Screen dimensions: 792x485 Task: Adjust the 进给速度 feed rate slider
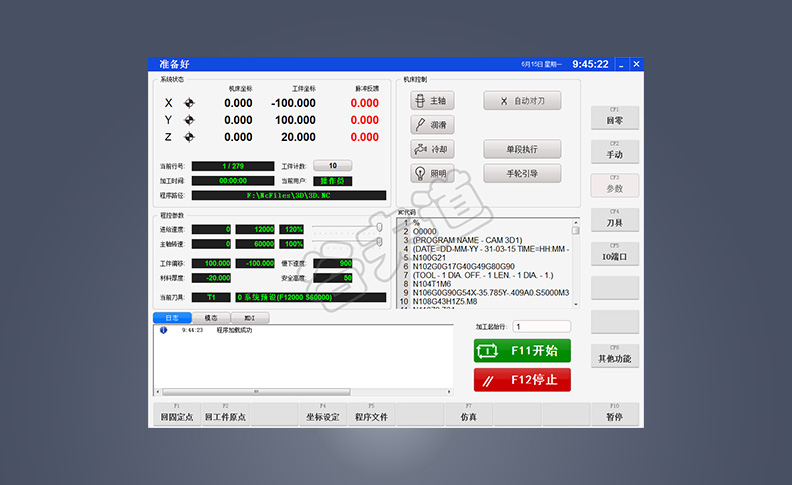379,229
